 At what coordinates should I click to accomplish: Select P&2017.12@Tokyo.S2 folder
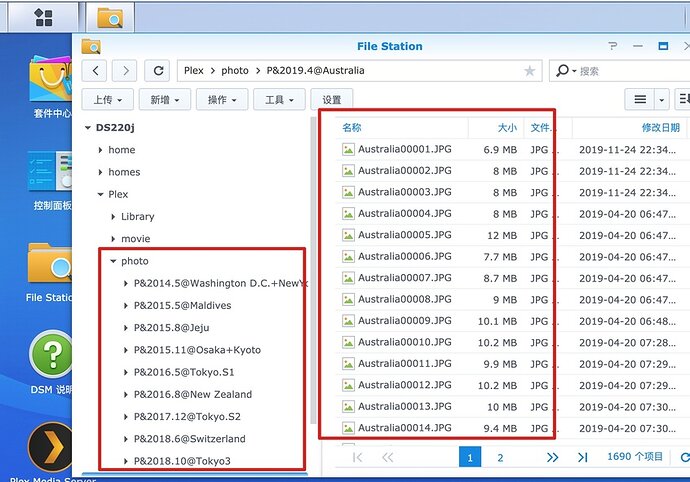187,417
